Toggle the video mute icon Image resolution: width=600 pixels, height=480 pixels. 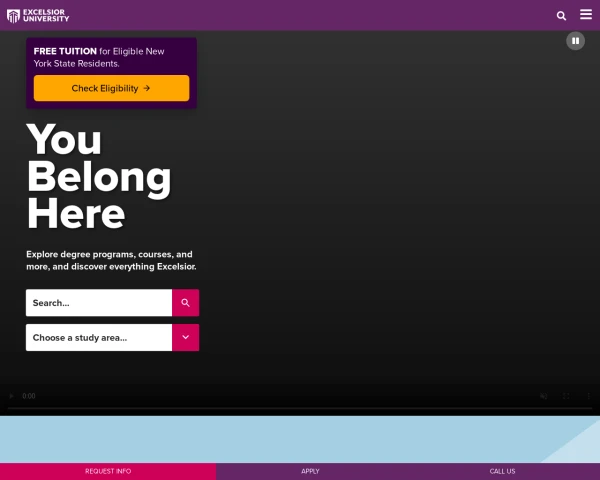[543, 396]
